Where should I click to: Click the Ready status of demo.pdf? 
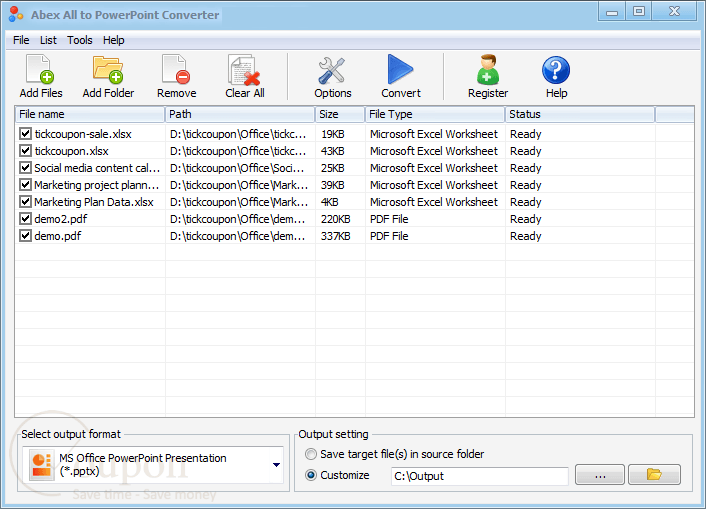tap(525, 236)
